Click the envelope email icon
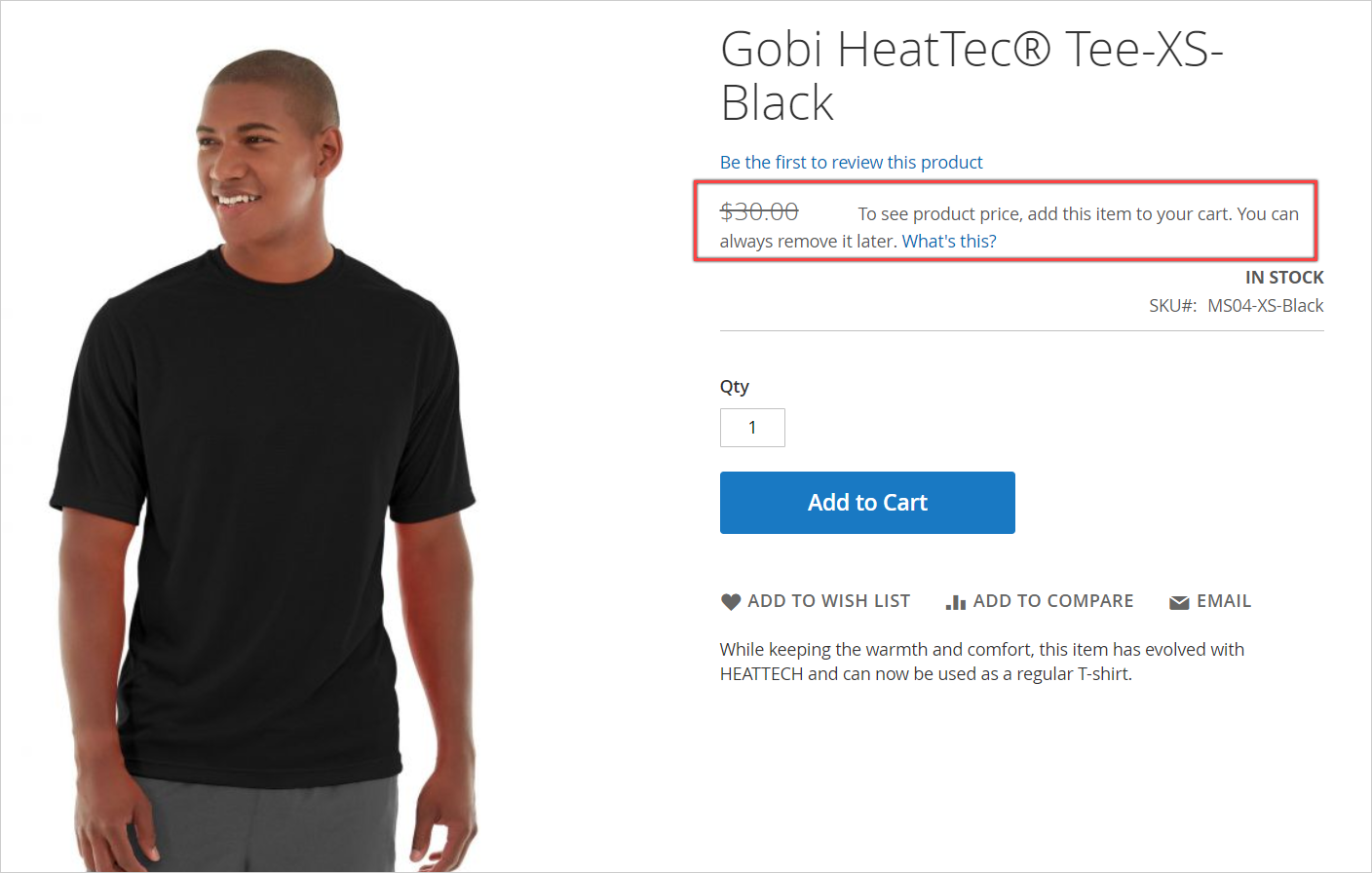 pyautogui.click(x=1179, y=602)
